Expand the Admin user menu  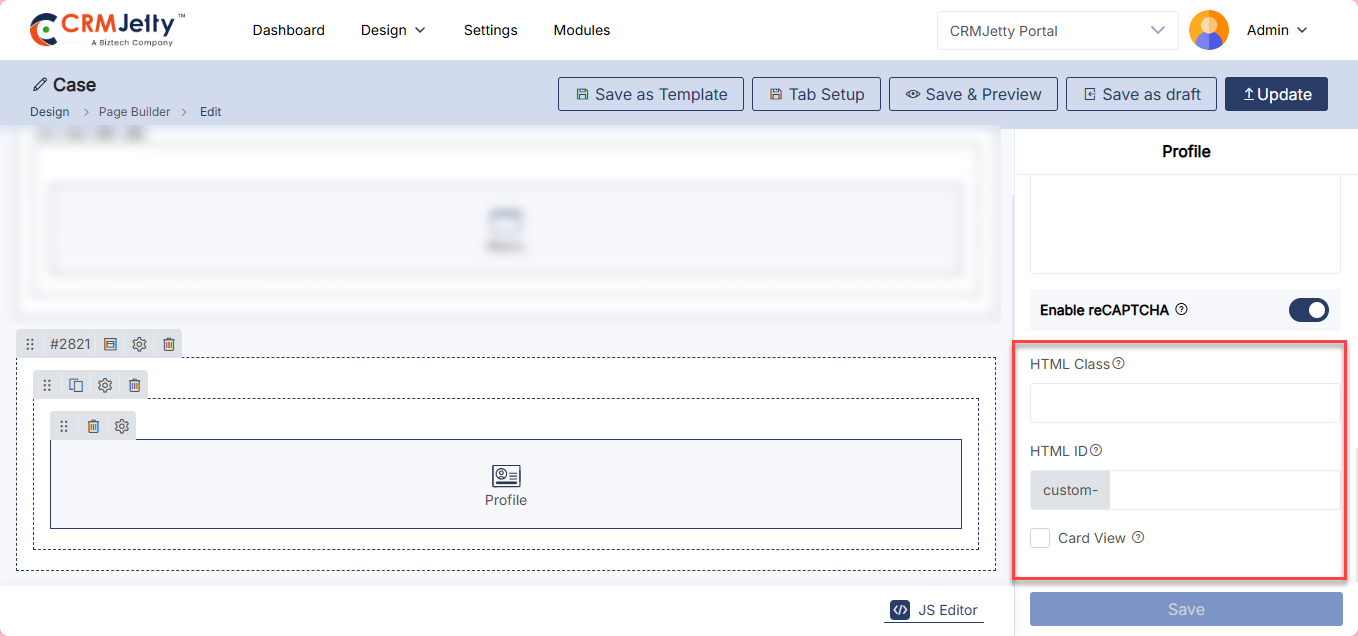1277,30
